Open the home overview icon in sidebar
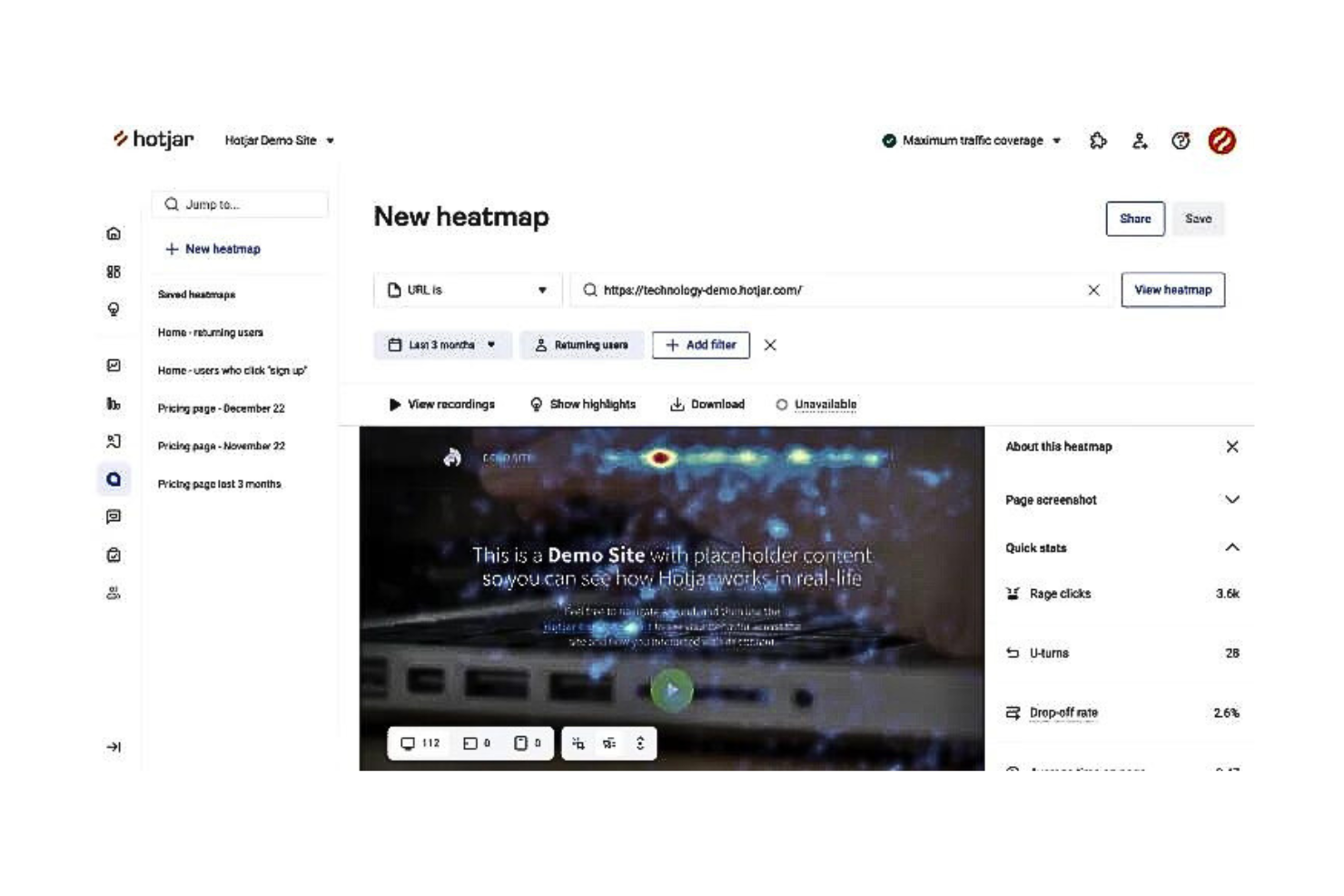The width and height of the screenshot is (1344, 896). click(114, 233)
